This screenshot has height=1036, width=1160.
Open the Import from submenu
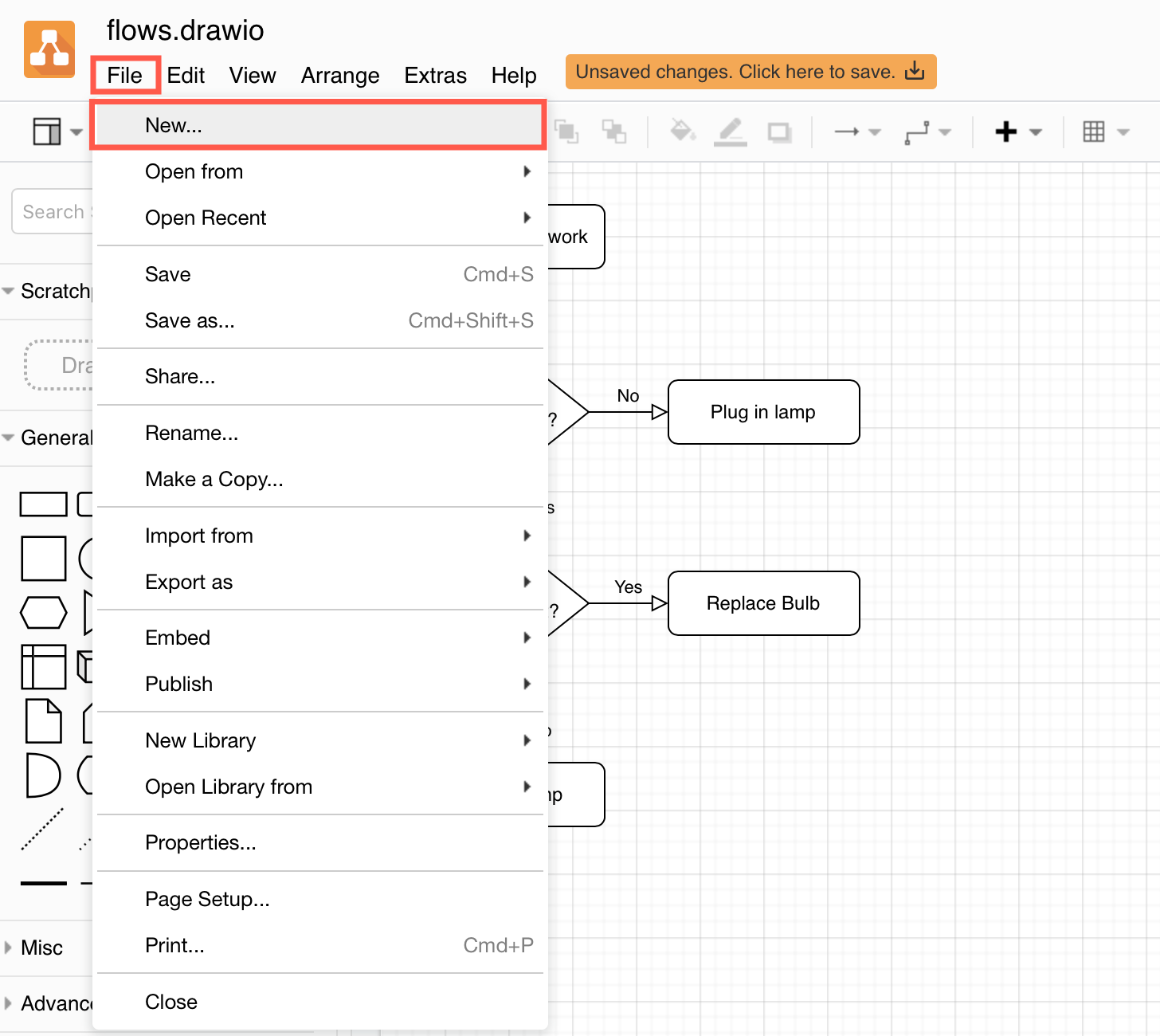point(199,536)
